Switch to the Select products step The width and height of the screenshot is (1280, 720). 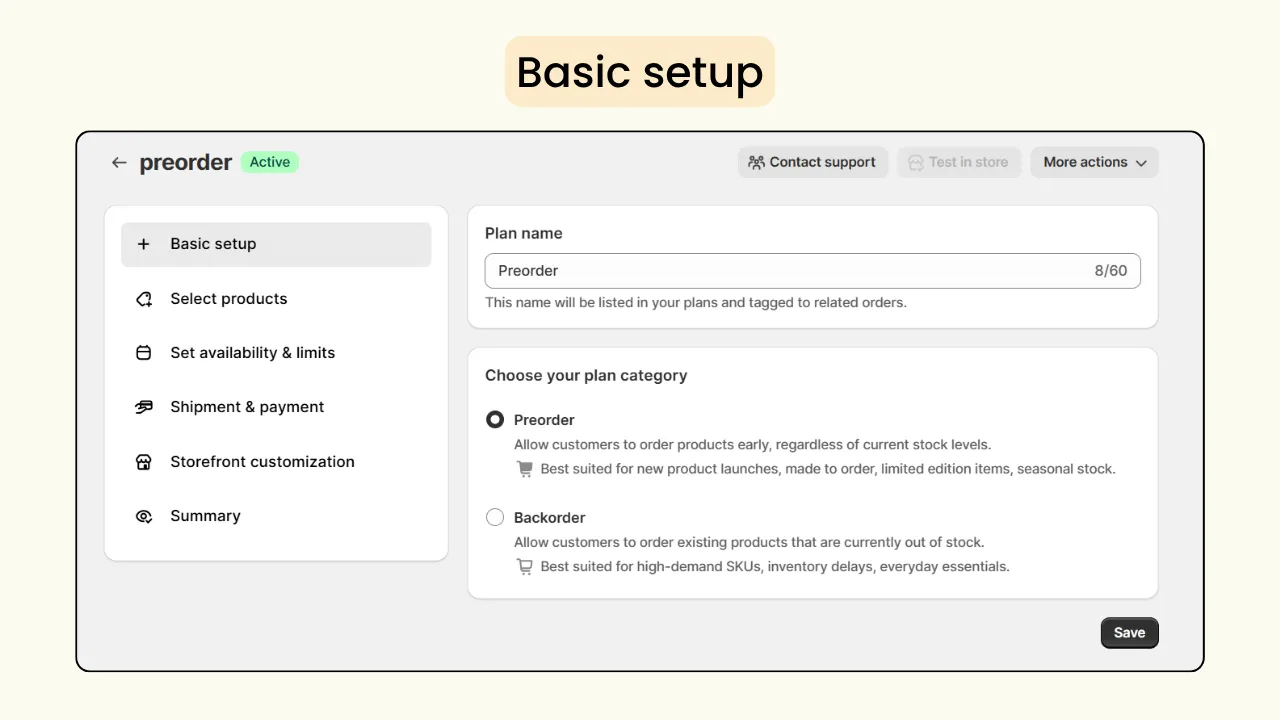[x=228, y=298]
